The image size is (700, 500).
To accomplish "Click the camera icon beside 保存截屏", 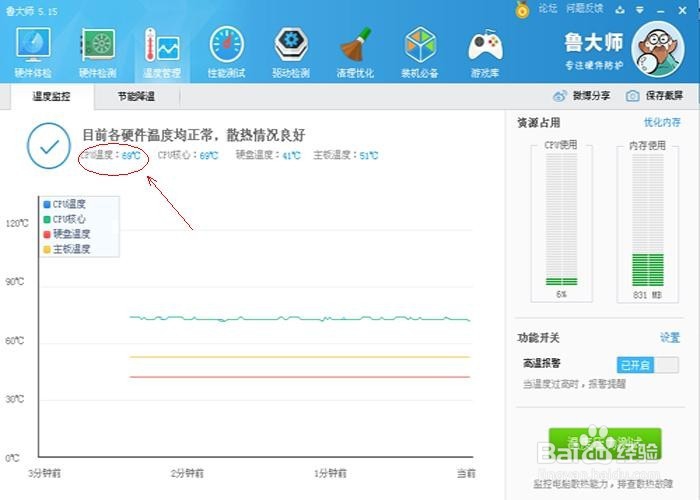I will click(x=632, y=96).
